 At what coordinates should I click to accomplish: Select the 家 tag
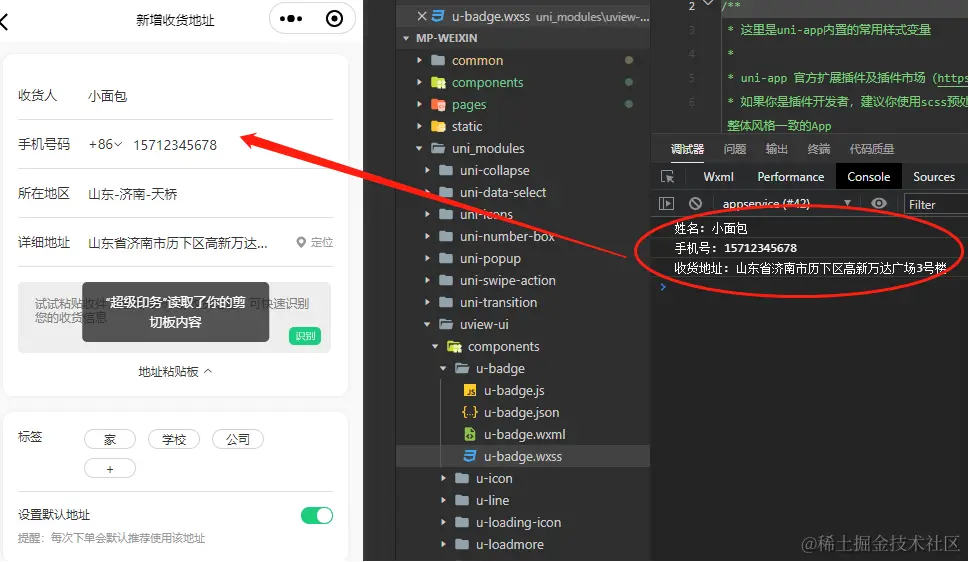(110, 439)
